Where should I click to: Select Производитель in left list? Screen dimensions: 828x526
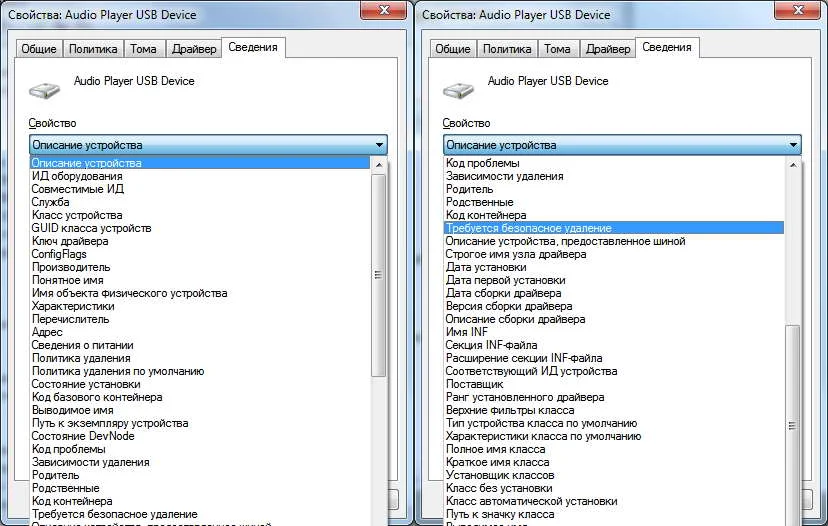point(200,267)
